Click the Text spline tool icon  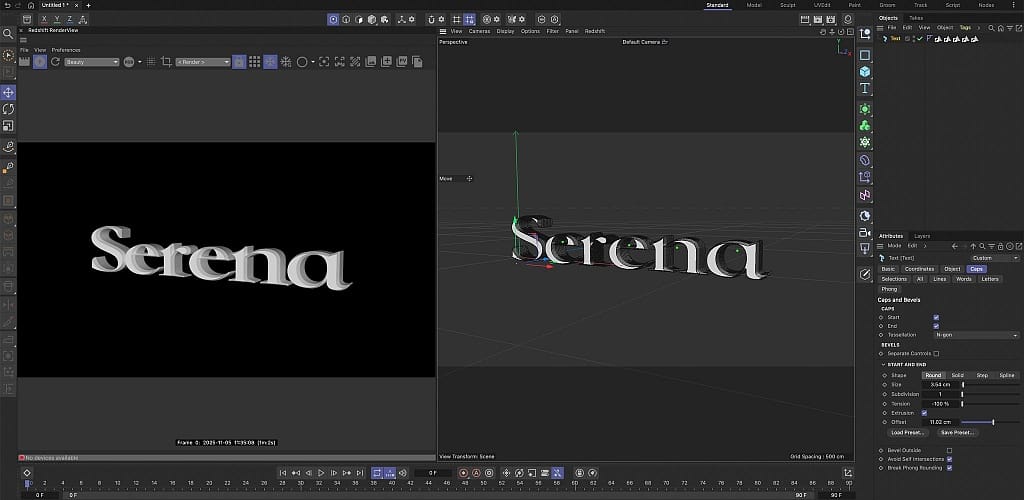click(x=865, y=89)
